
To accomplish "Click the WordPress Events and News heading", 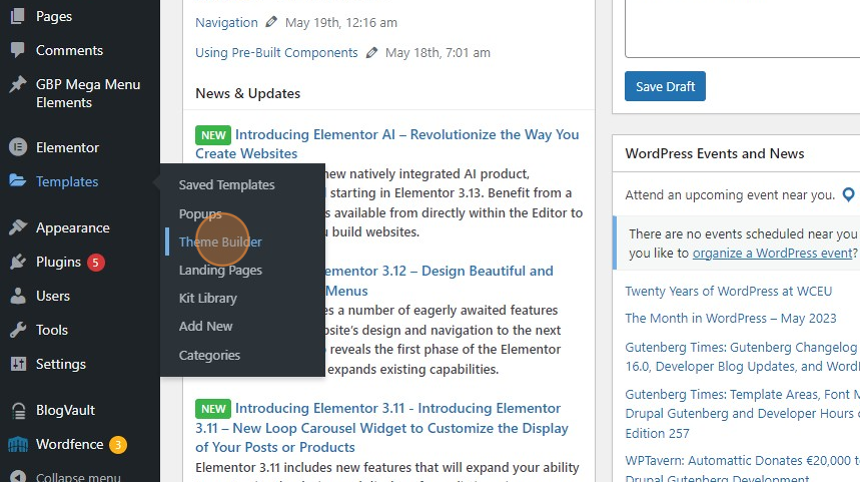I will coord(715,154).
